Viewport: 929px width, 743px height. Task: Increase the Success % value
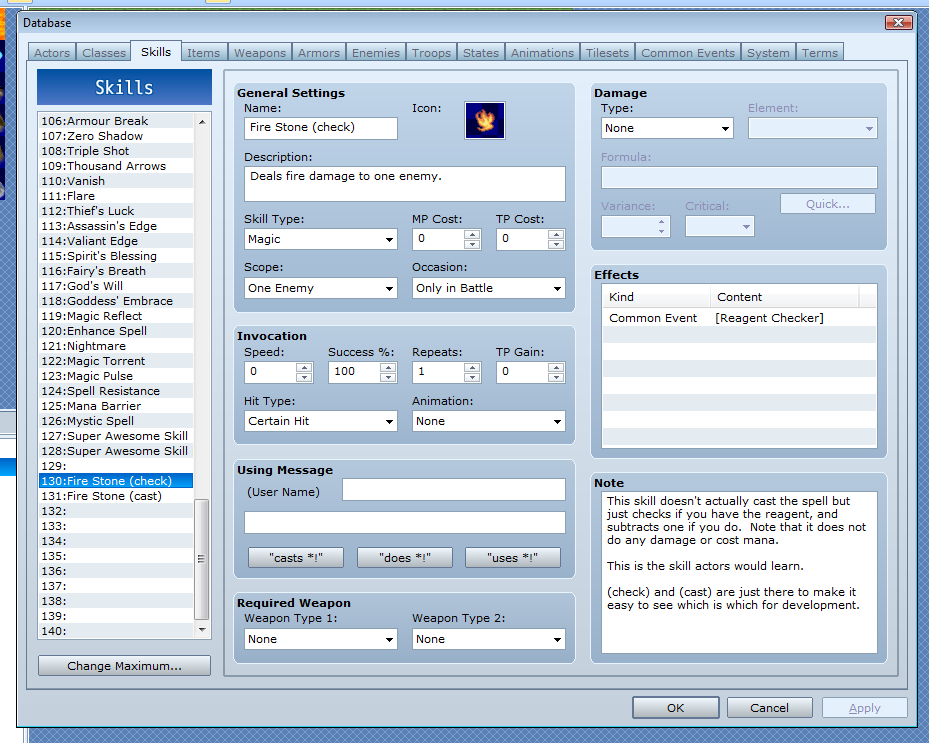click(388, 367)
